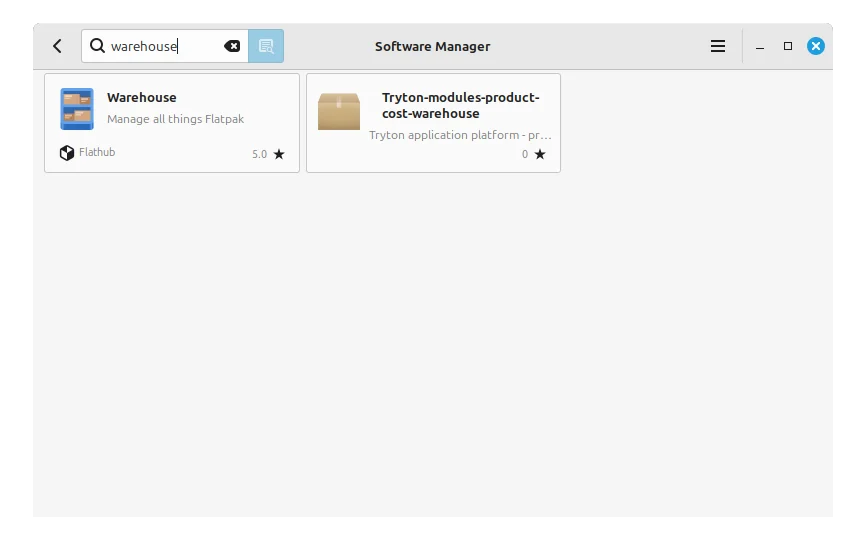Click 'Manage all things Flatpak' description

click(175, 119)
